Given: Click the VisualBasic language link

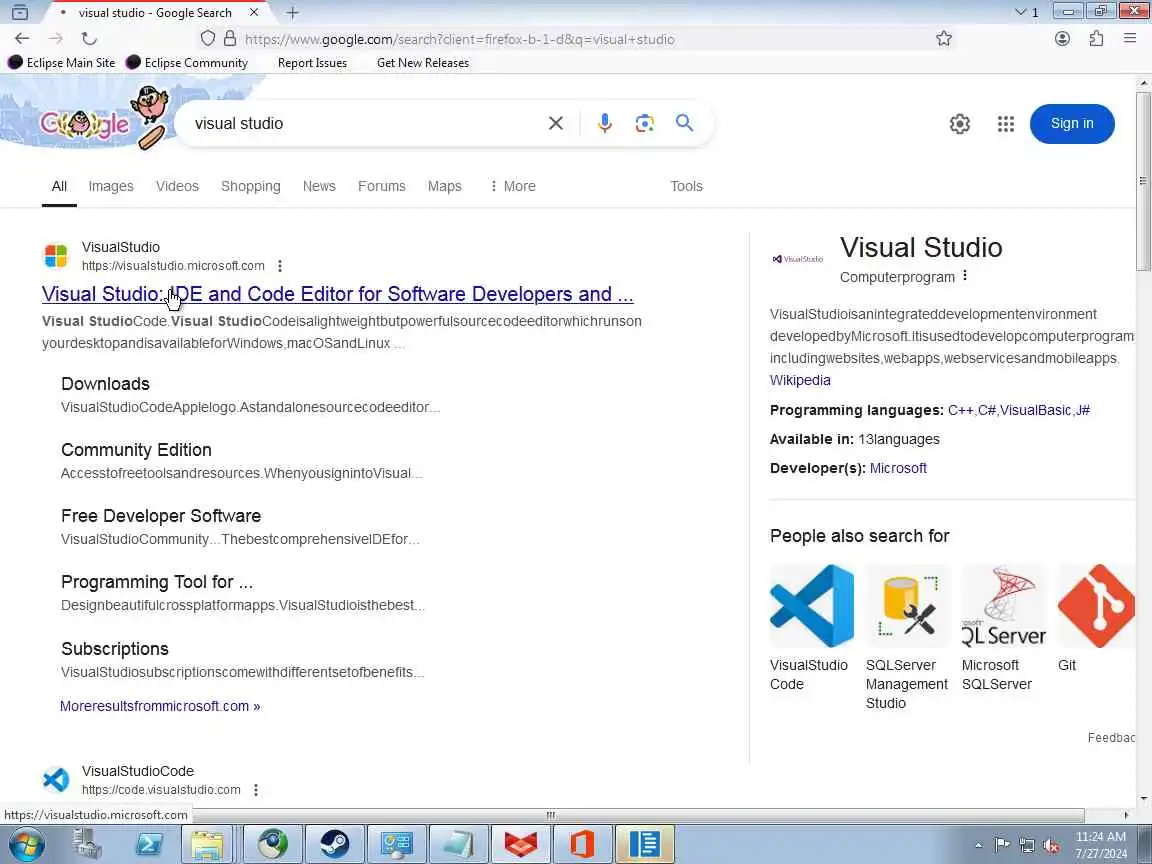Looking at the screenshot, I should pyautogui.click(x=1035, y=410).
